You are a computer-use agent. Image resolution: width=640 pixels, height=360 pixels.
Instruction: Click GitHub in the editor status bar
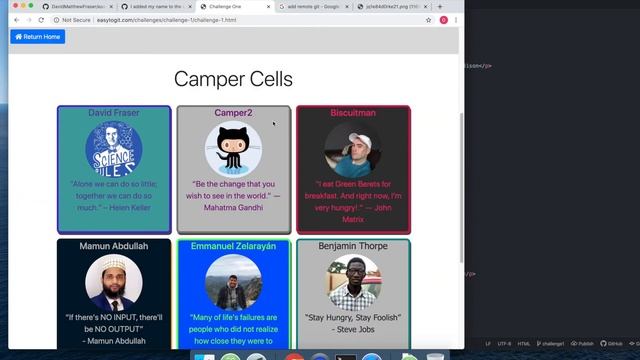611,344
